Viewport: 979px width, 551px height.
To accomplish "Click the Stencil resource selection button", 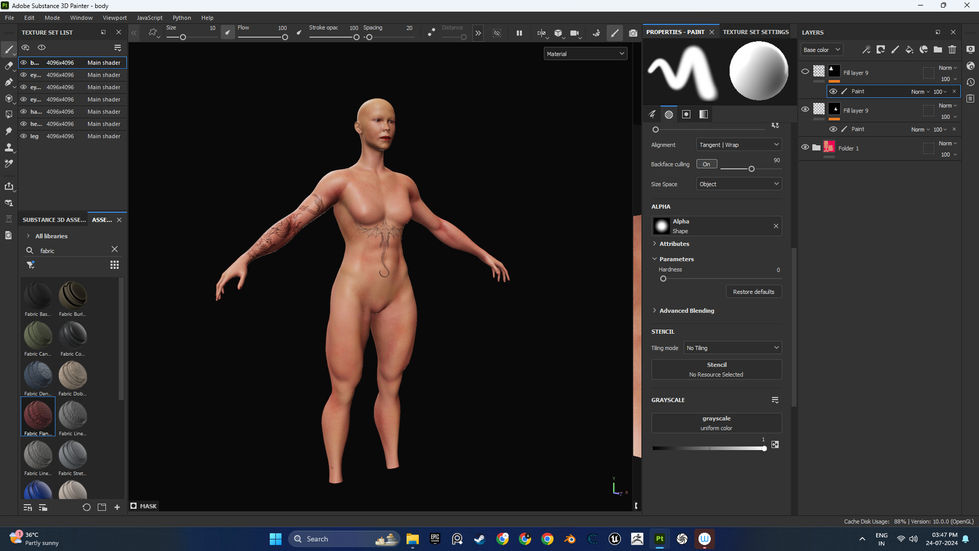I will click(x=716, y=369).
